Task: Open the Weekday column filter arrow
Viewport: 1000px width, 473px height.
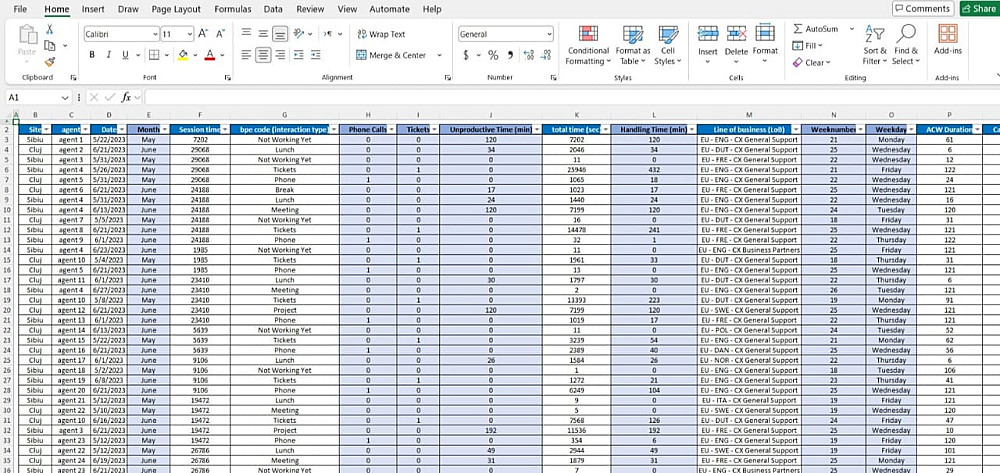Action: click(911, 129)
